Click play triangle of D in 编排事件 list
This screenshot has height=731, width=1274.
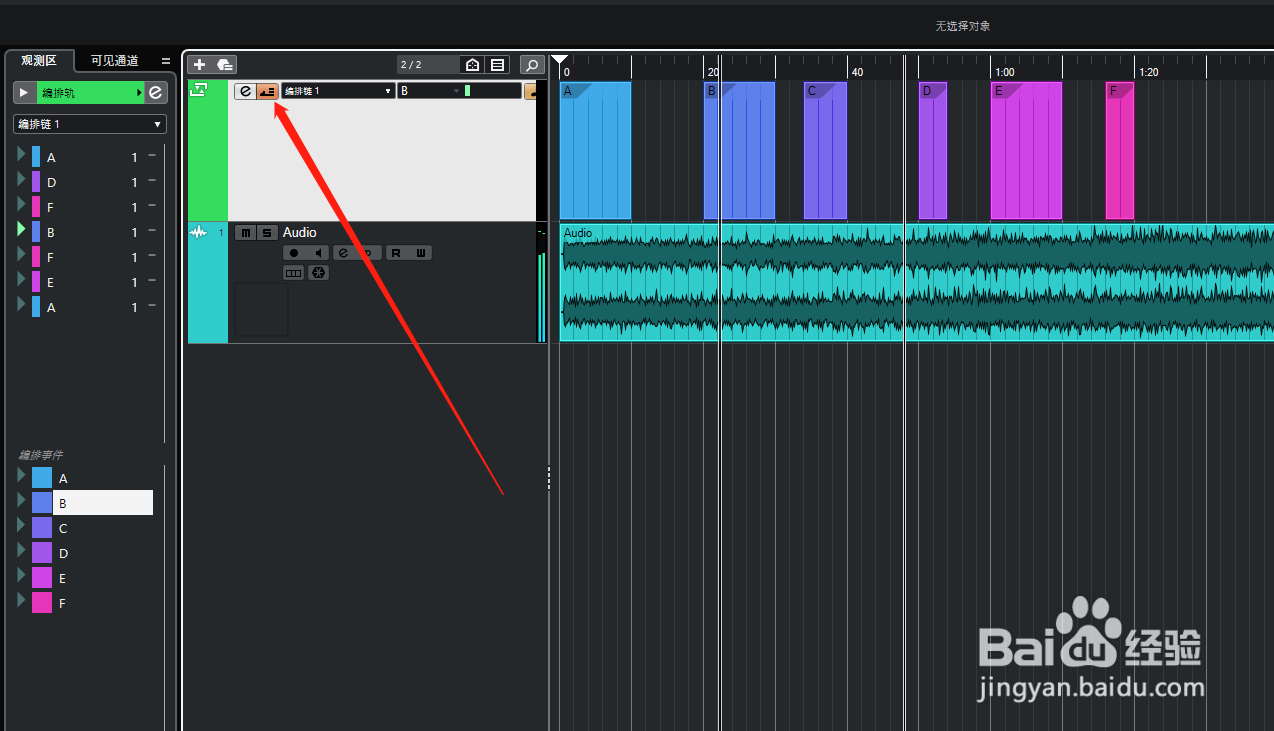tap(21, 549)
